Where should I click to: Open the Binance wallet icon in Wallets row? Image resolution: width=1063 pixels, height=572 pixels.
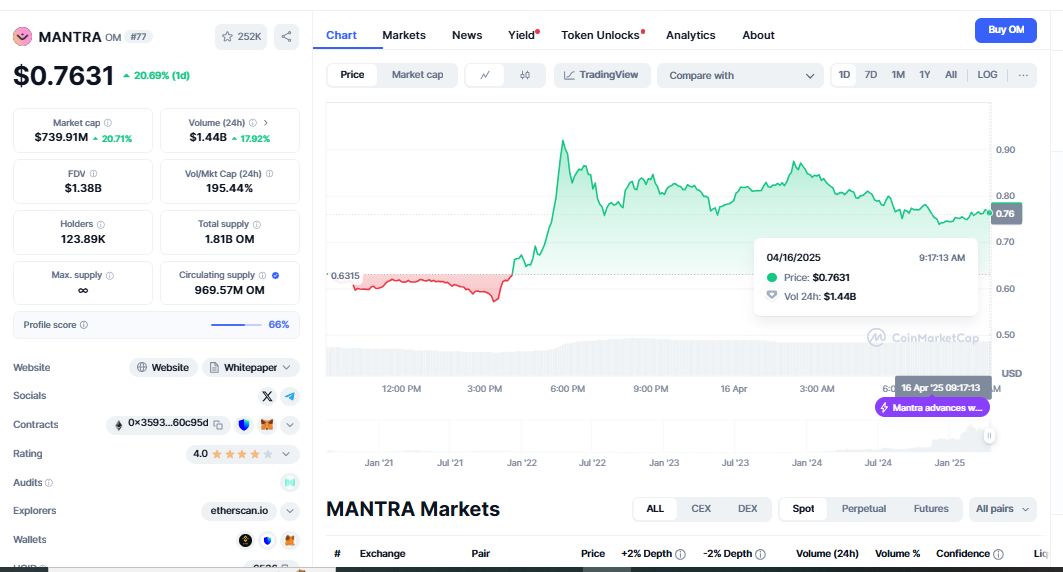(245, 540)
